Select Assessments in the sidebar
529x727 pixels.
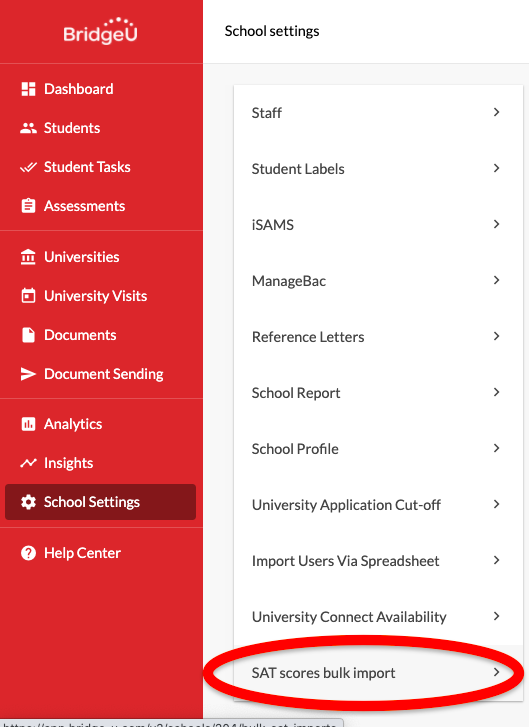[x=84, y=206]
